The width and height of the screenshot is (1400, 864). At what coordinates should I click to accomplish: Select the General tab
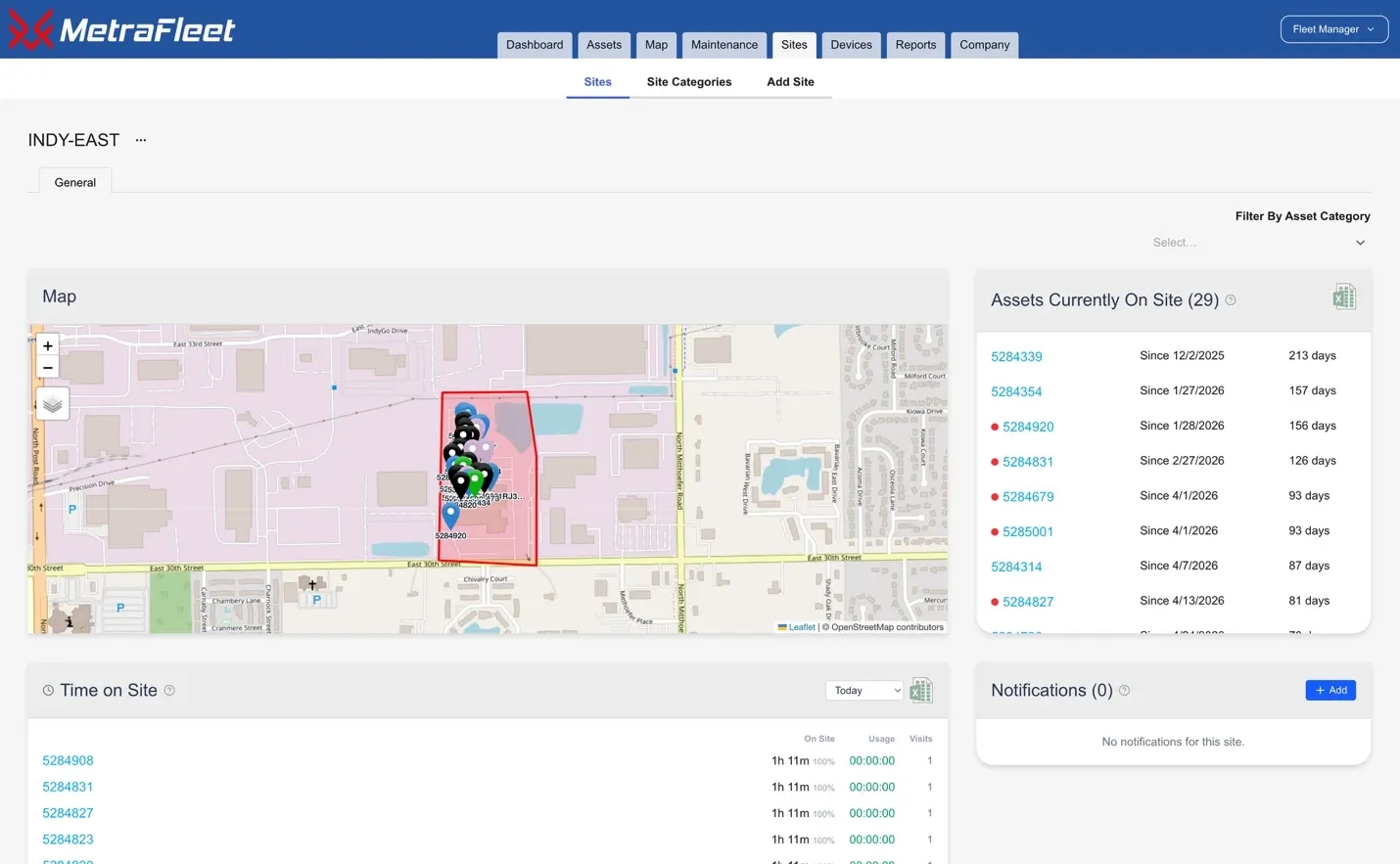[x=75, y=182]
